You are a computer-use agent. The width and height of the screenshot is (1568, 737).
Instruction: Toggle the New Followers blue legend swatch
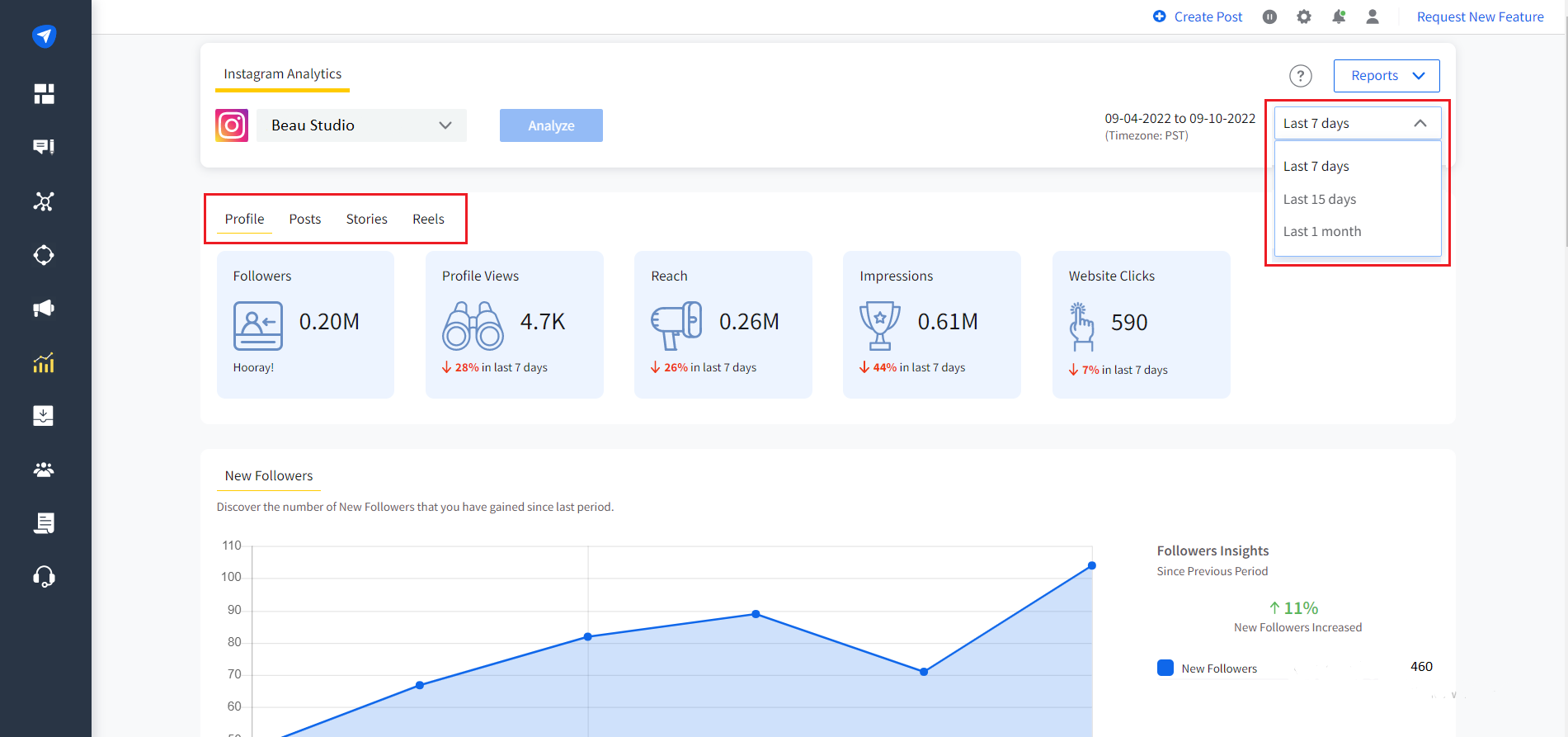tap(1165, 668)
